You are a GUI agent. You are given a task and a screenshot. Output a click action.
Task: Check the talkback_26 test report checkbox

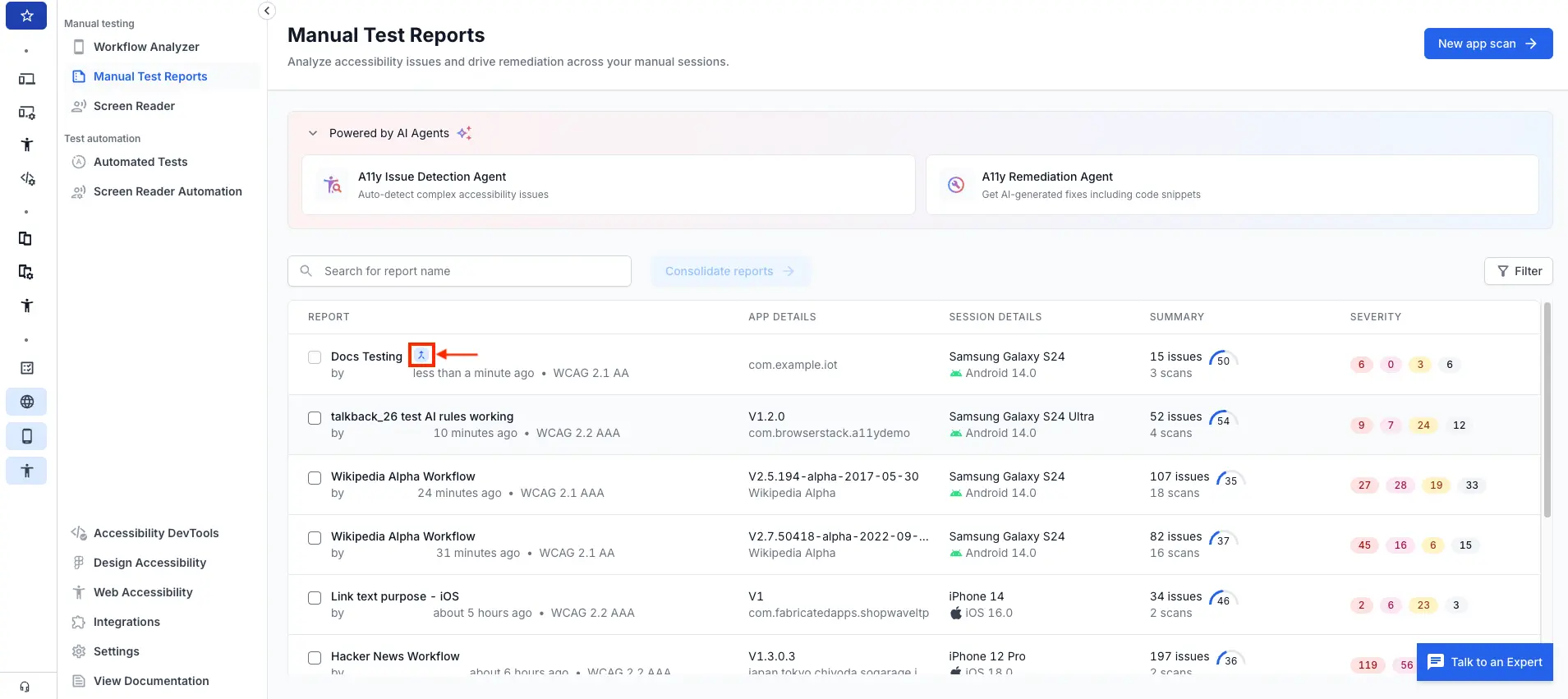click(x=315, y=418)
